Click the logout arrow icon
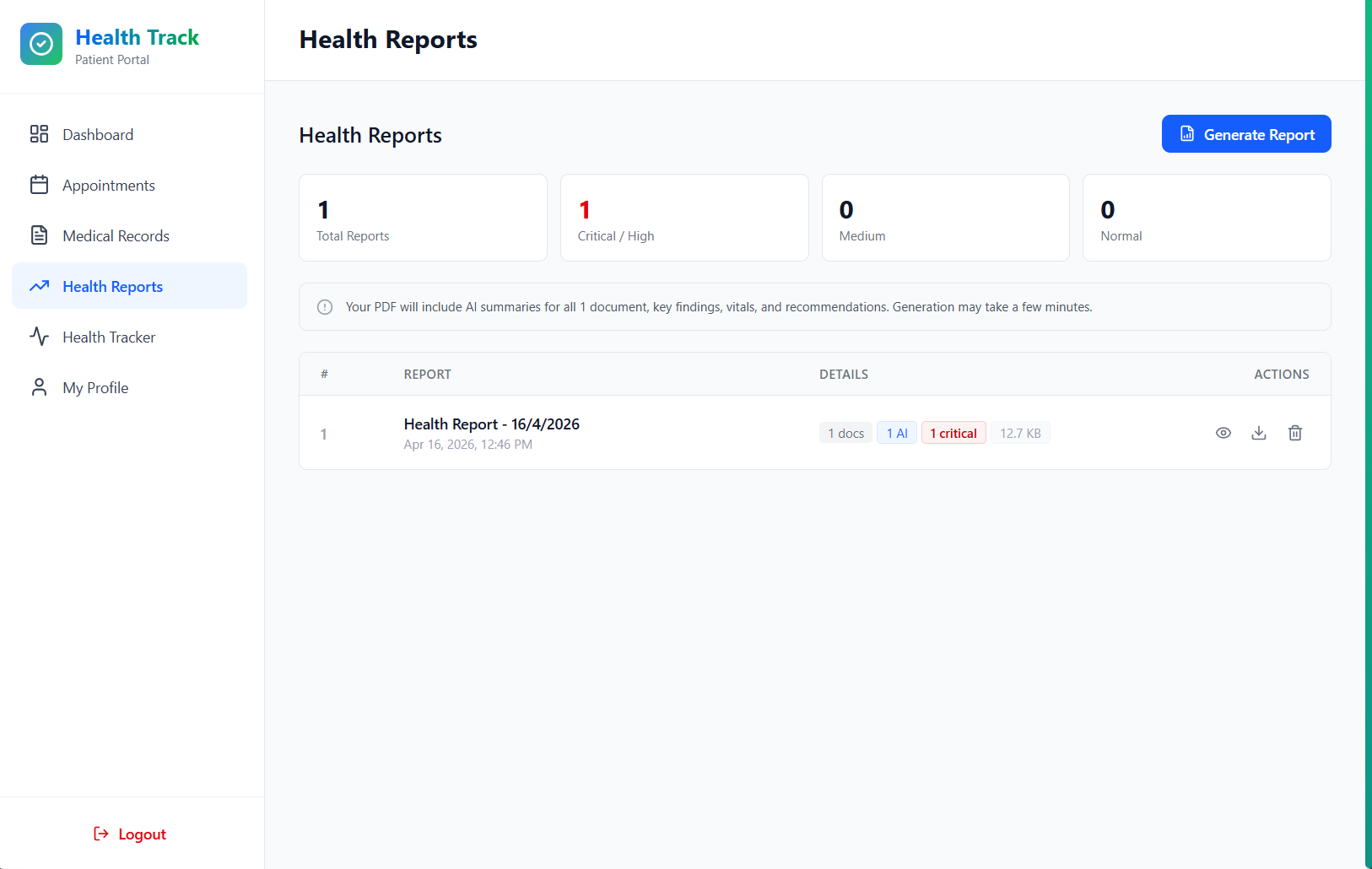Screen dimensions: 1372x869 click(101, 834)
